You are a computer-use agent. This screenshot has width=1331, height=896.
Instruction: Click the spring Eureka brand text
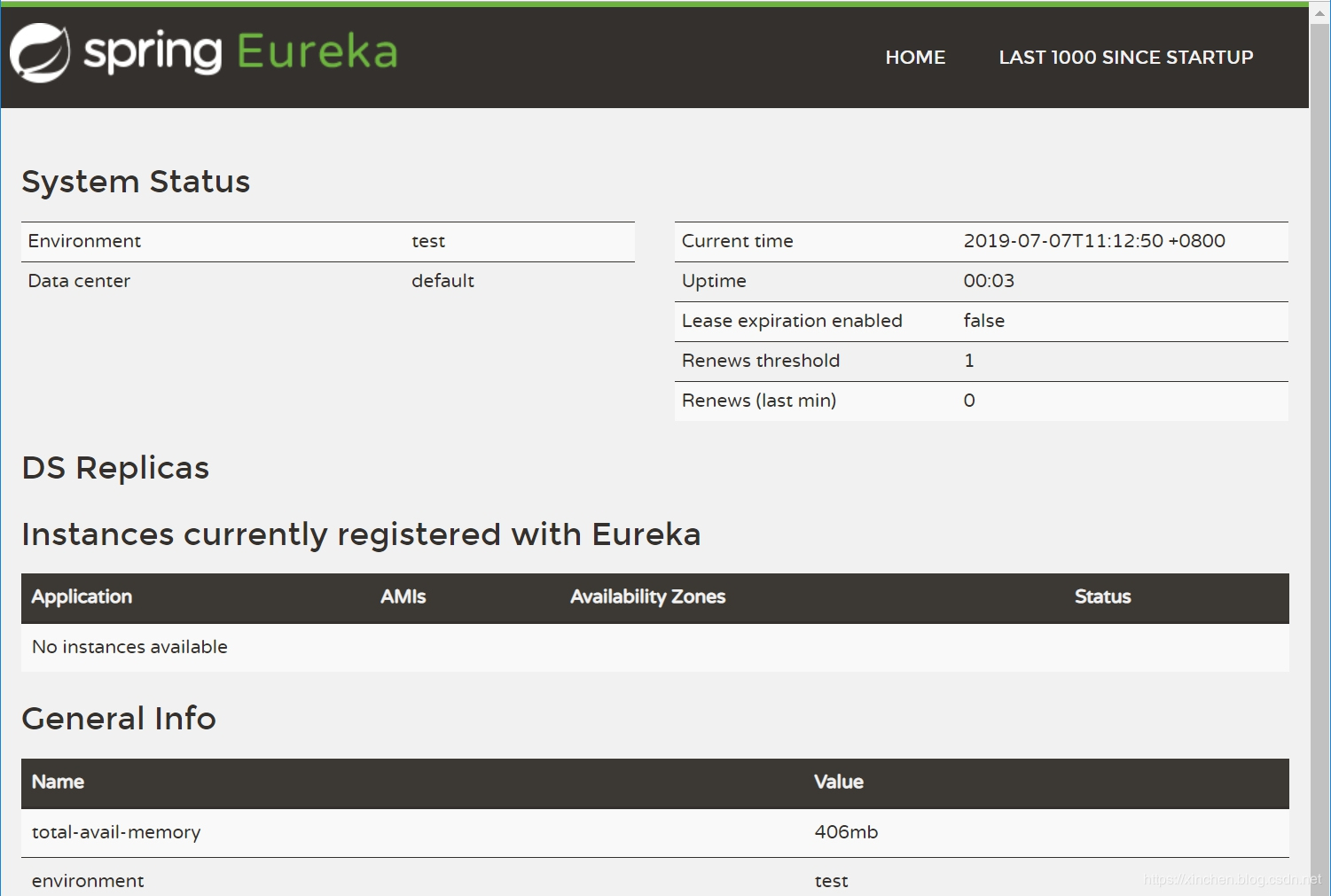pos(240,51)
